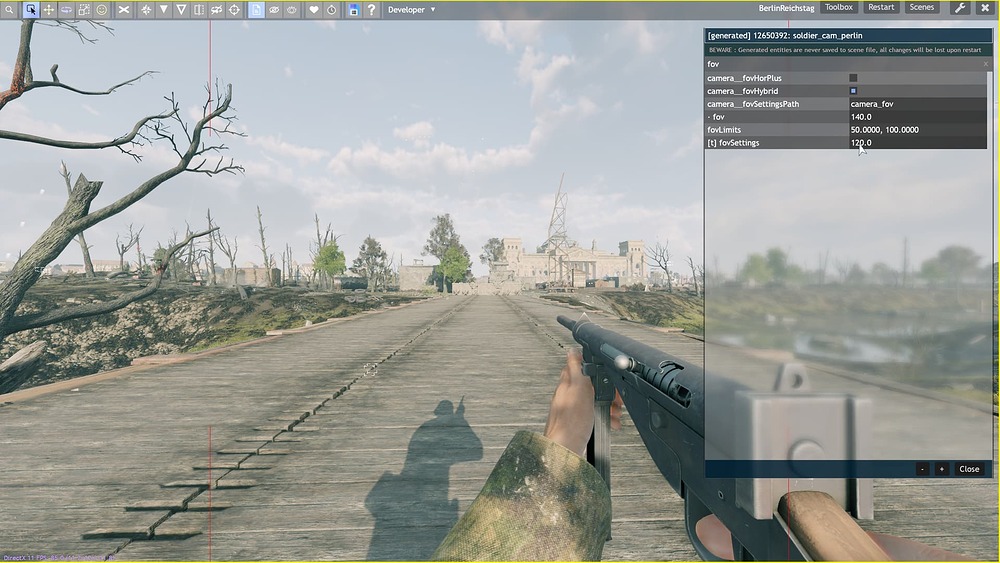Image resolution: width=1000 pixels, height=563 pixels.
Task: Click the camera__fovHorPlus property label
Action: tap(744, 78)
